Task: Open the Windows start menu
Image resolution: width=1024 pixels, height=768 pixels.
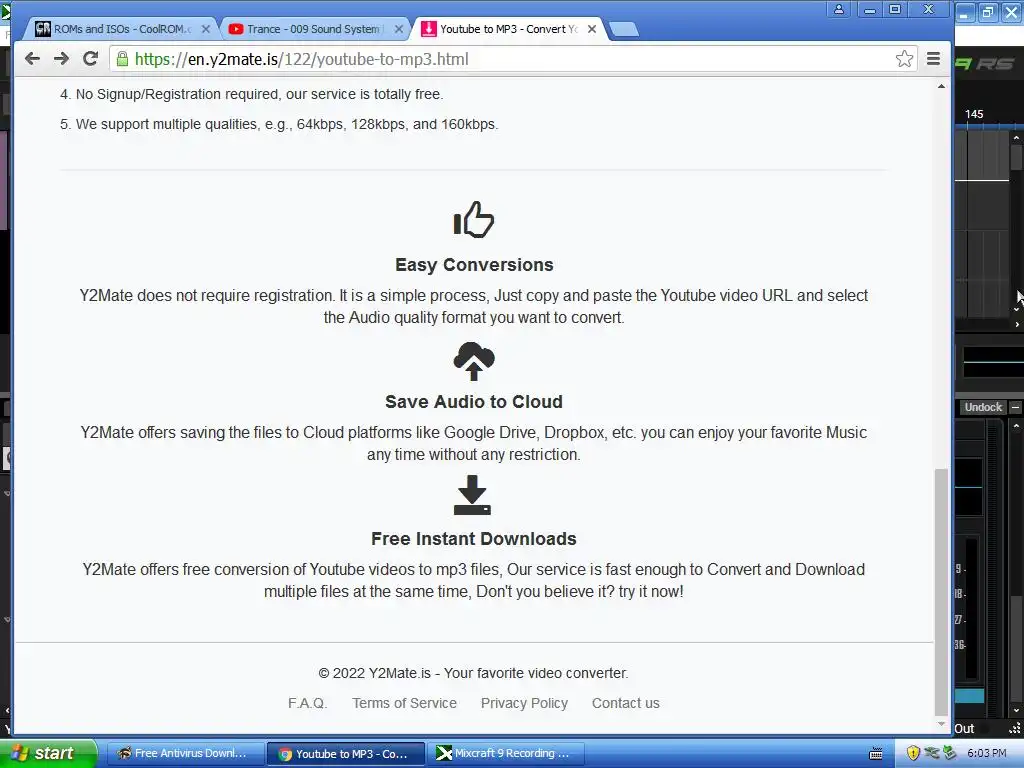Action: click(48, 753)
